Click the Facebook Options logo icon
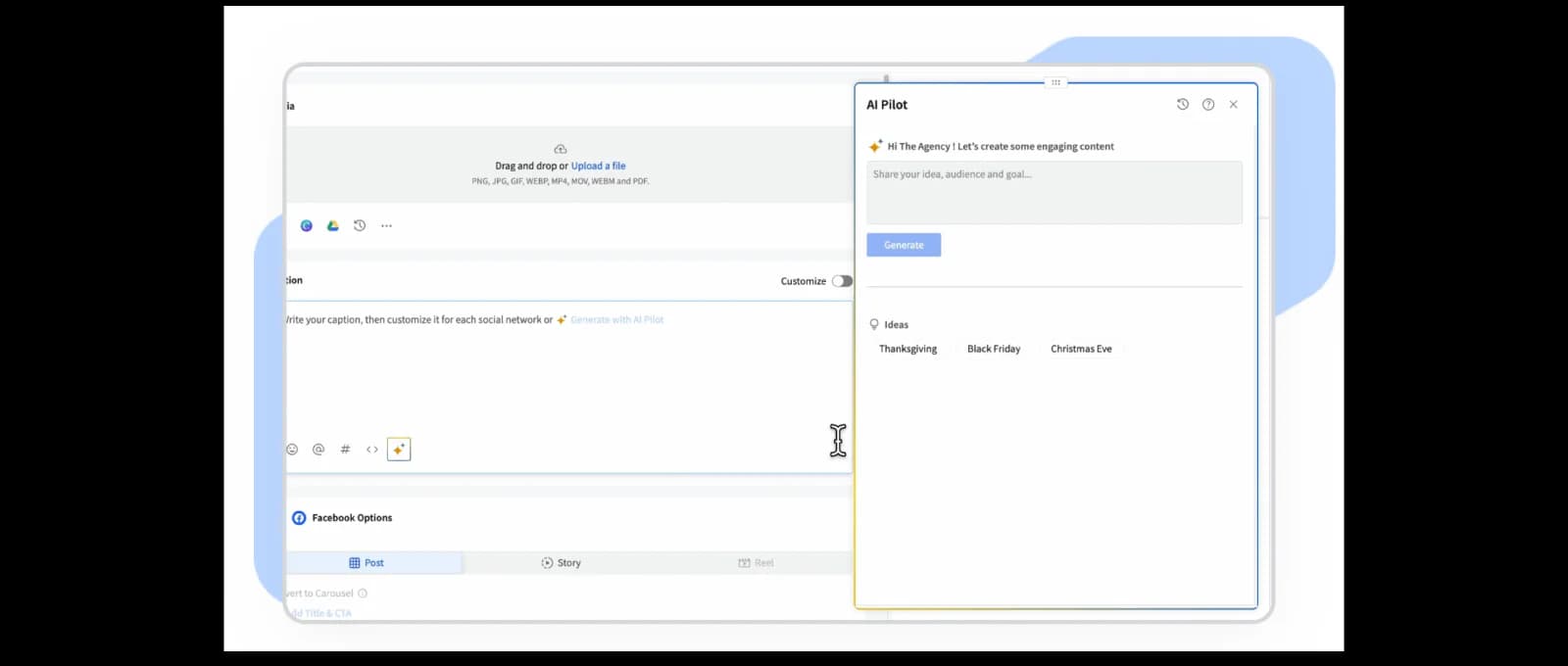Viewport: 1568px width, 666px height. (299, 518)
